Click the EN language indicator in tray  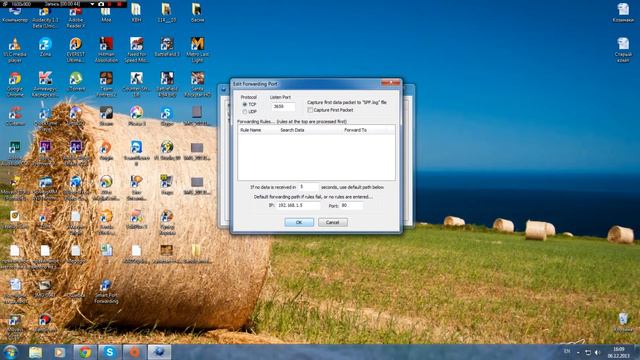(x=567, y=351)
